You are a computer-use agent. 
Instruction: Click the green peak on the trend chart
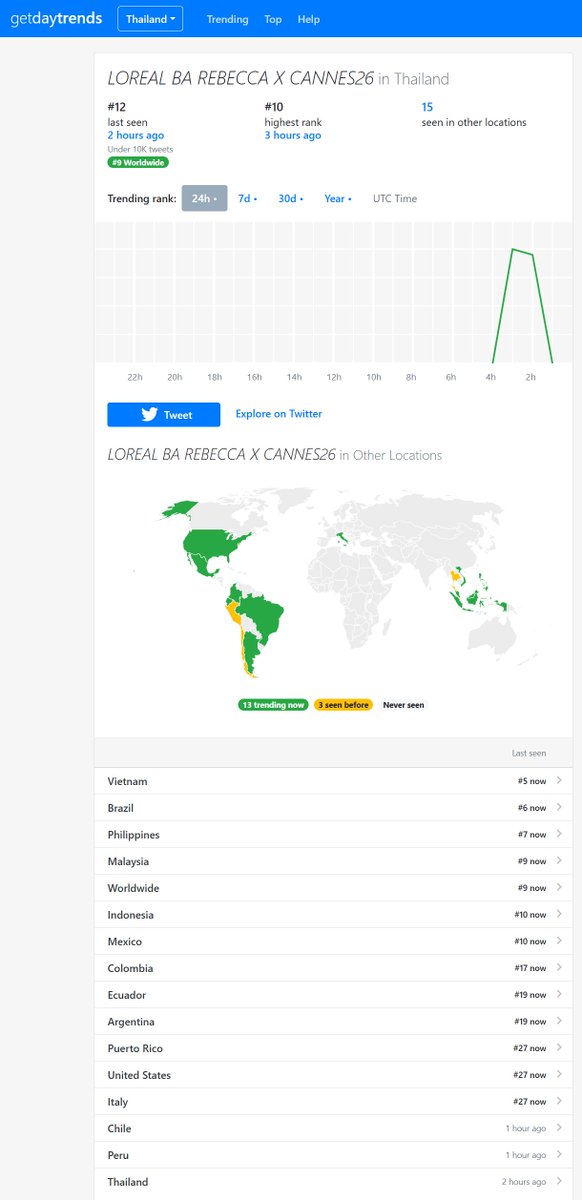click(514, 250)
